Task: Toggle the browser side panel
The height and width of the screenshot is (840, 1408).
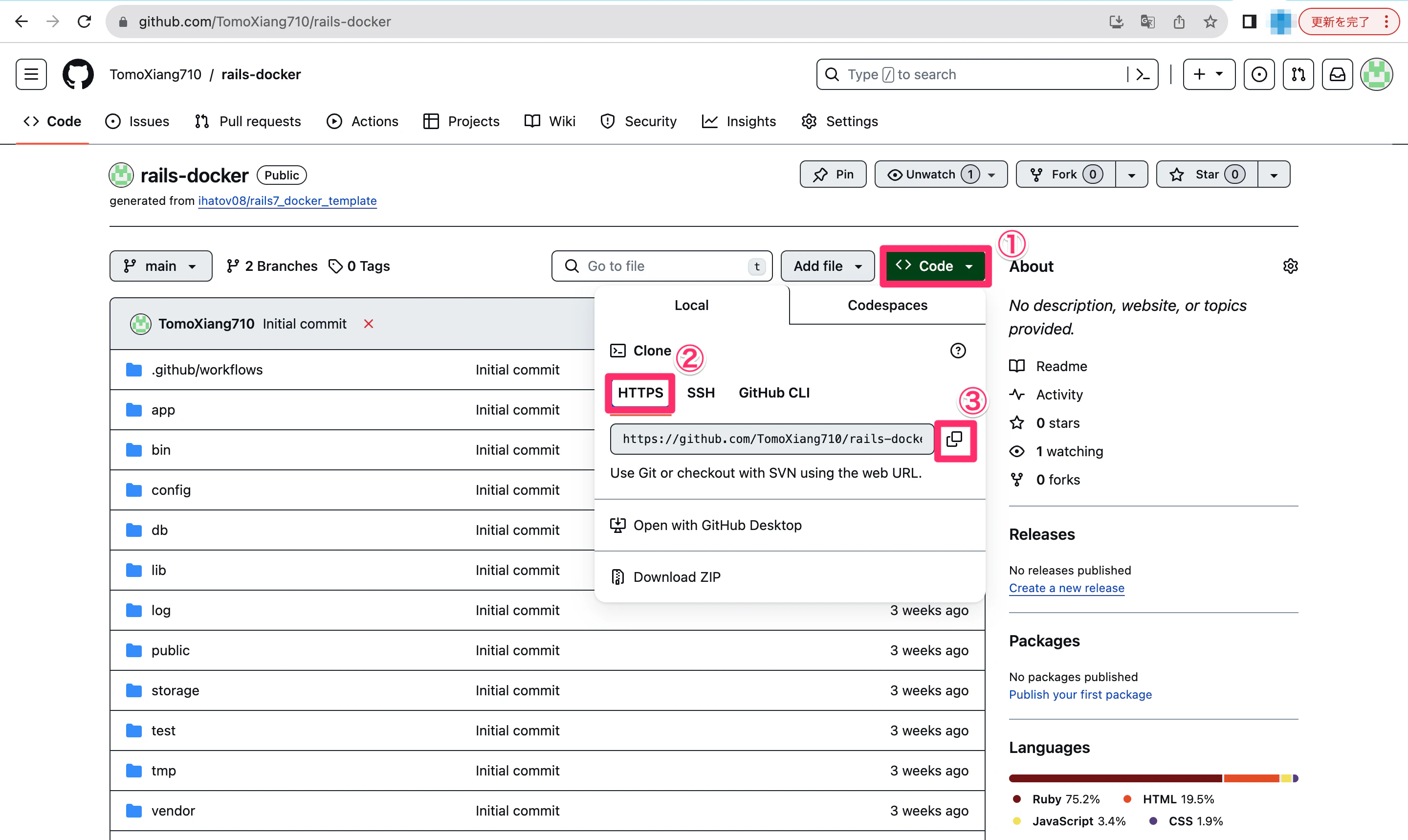Action: coord(1249,22)
